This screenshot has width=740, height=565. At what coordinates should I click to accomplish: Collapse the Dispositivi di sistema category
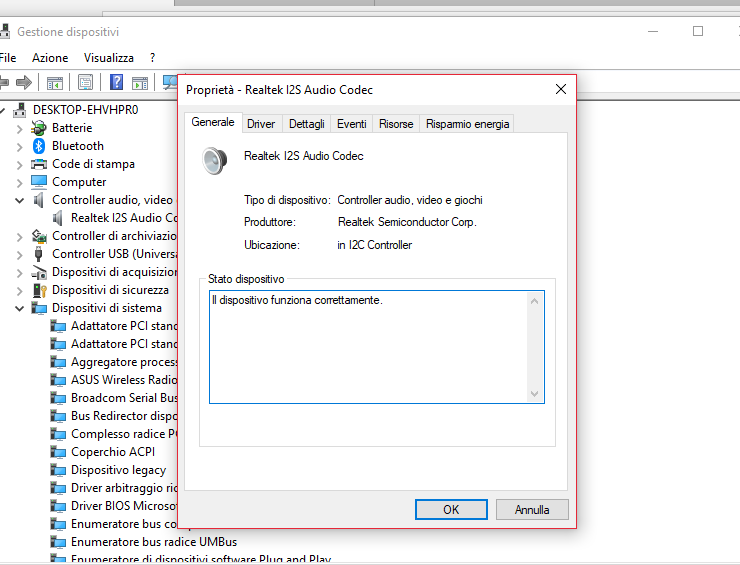pyautogui.click(x=19, y=308)
